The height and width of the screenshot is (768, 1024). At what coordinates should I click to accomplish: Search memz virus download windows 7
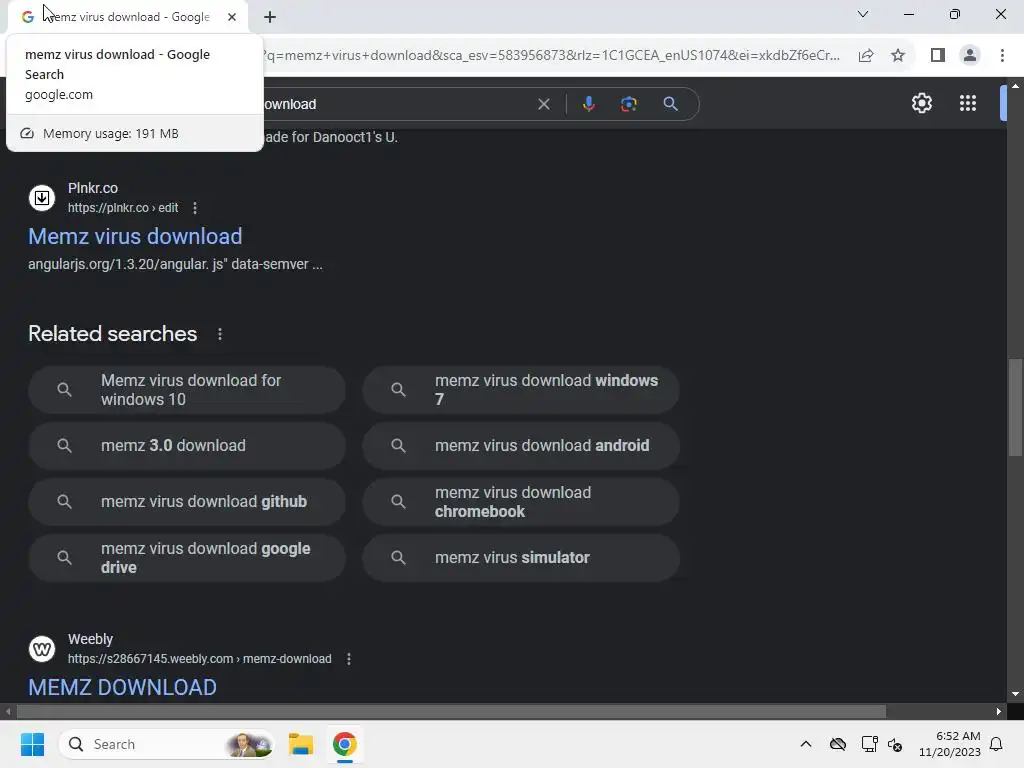pos(521,390)
